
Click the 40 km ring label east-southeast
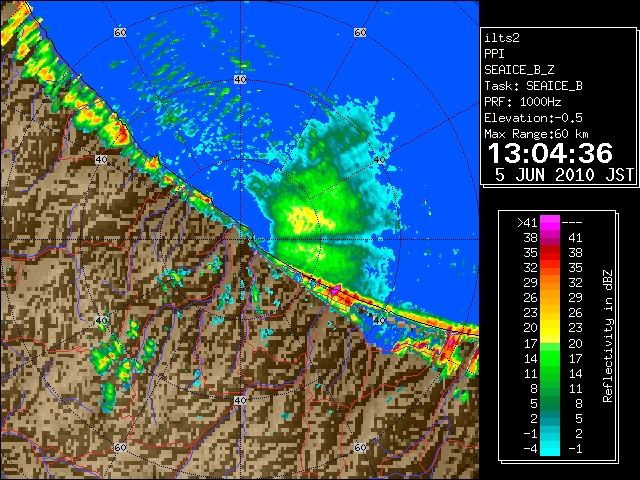click(379, 320)
